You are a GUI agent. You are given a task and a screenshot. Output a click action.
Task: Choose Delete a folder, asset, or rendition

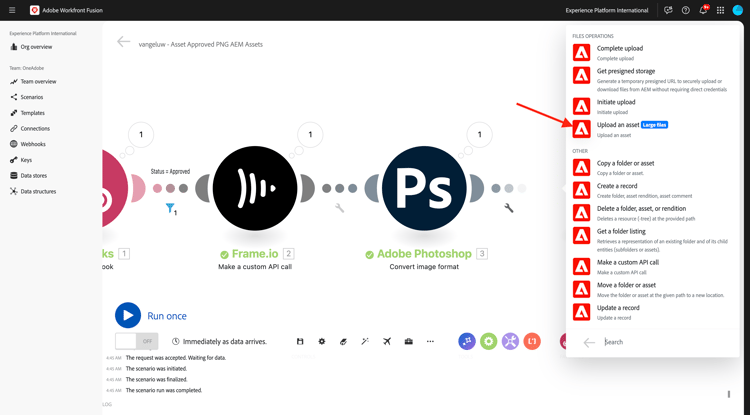pos(652,213)
